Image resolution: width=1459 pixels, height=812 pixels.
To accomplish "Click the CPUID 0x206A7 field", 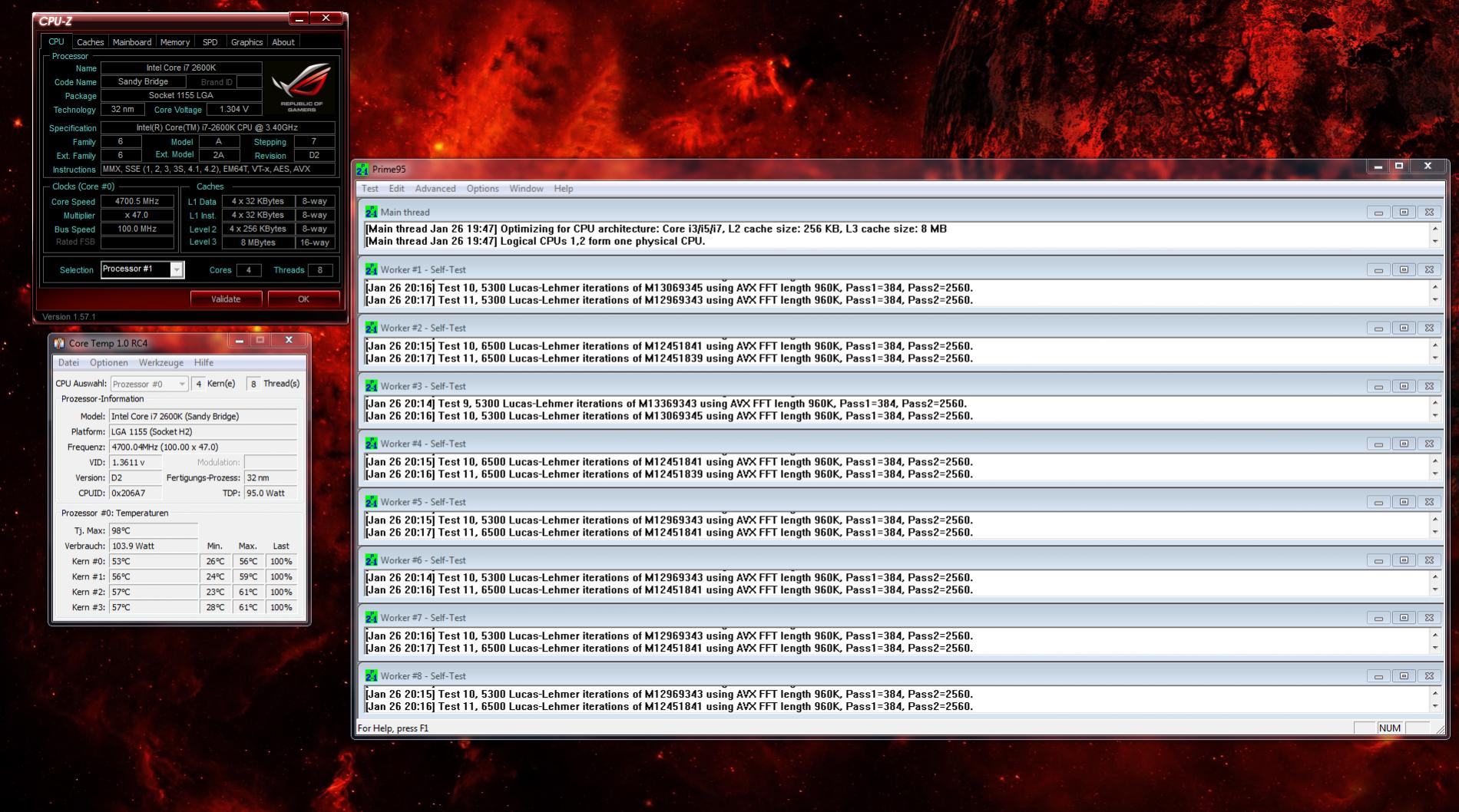I will click(135, 493).
